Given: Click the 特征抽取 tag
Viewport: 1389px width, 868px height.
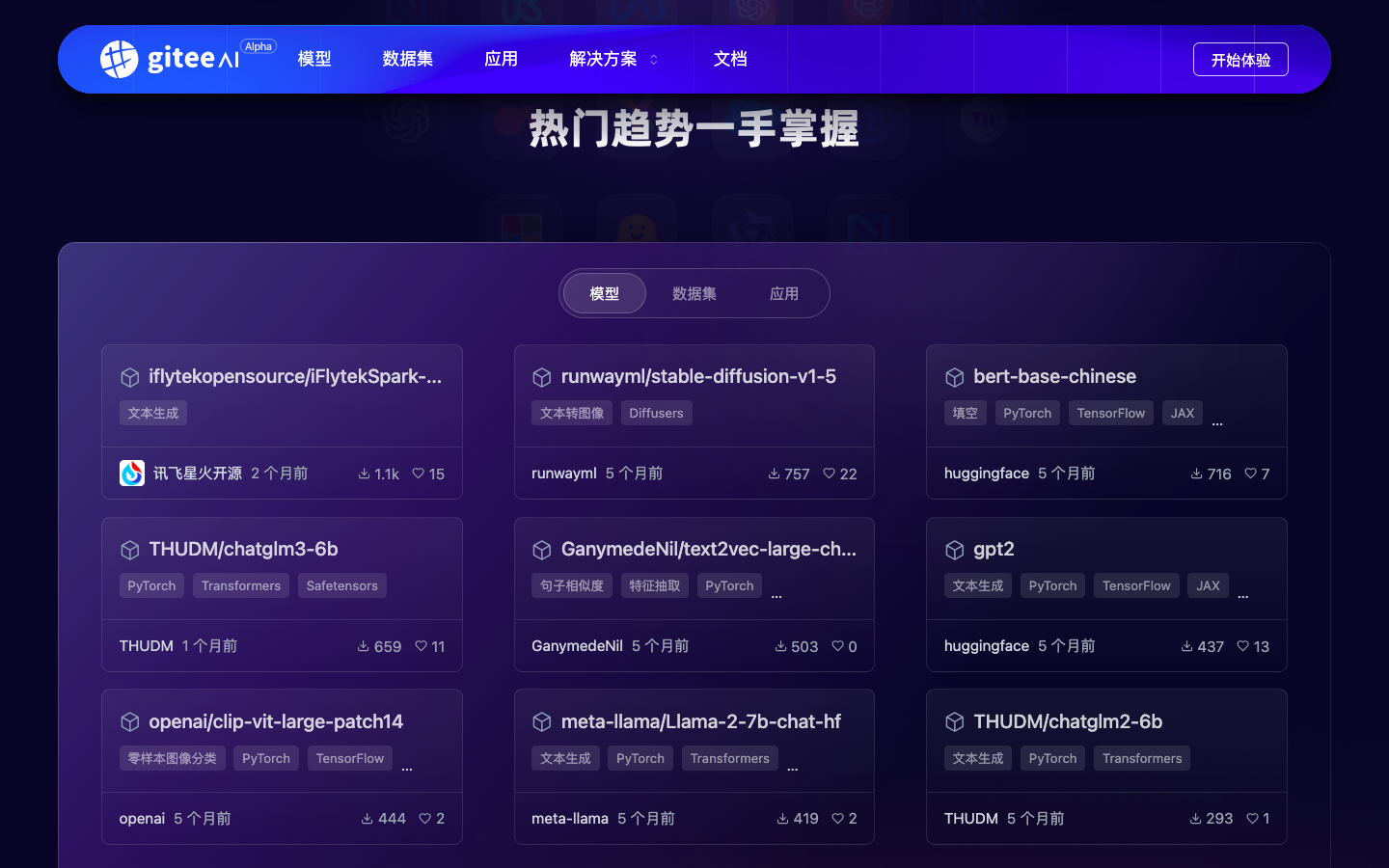Looking at the screenshot, I should coord(655,585).
